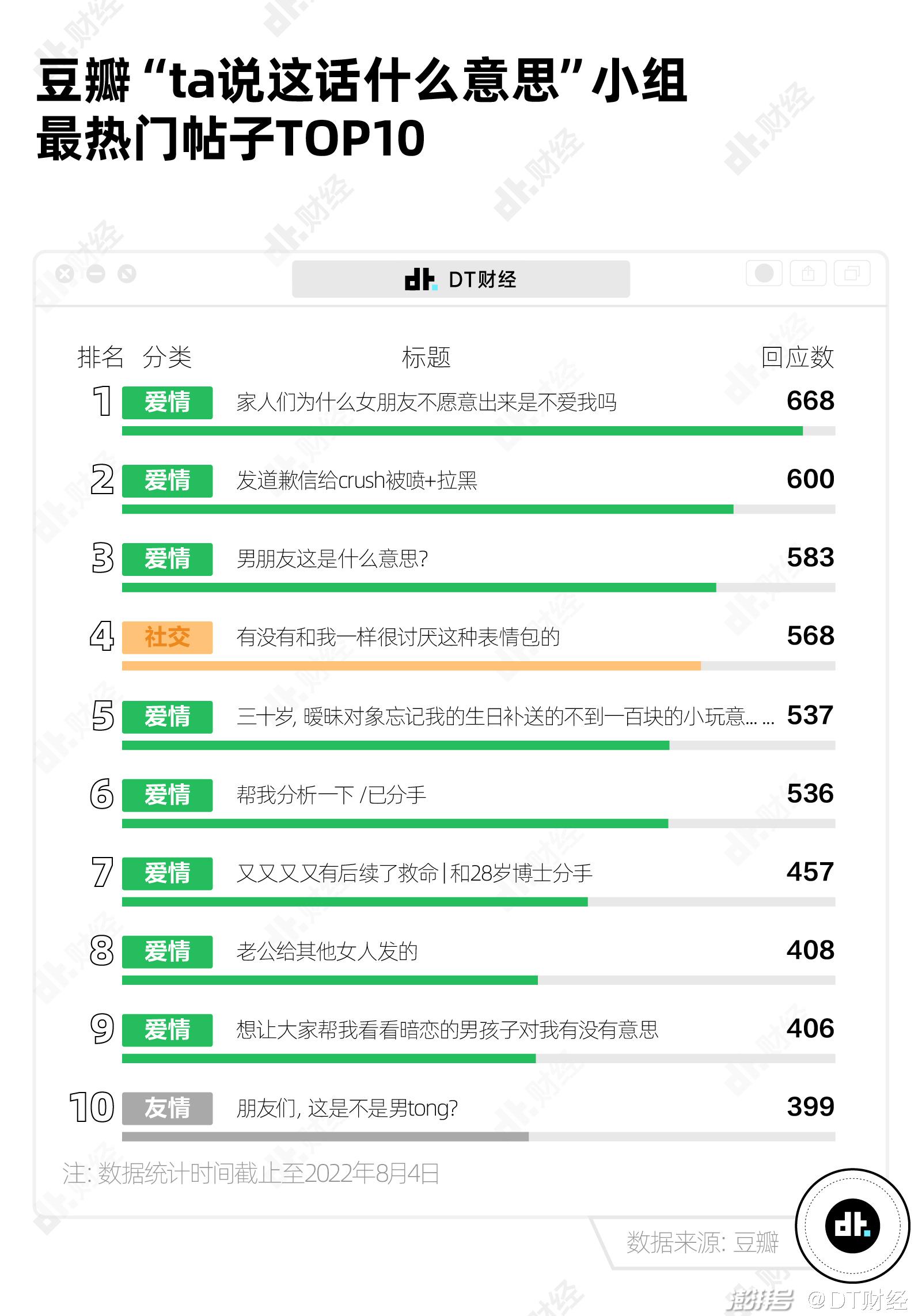Image resolution: width=922 pixels, height=1316 pixels.
Task: Click the orange bar for rank 4
Action: click(x=411, y=666)
